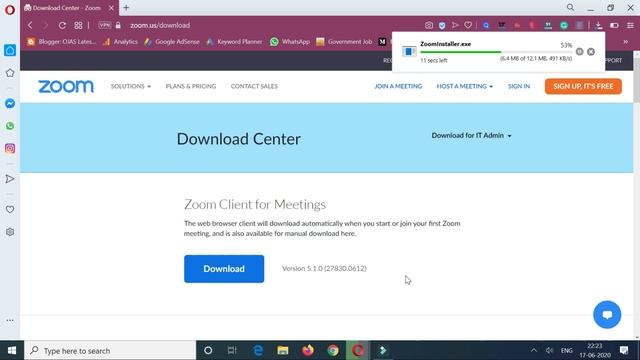Open Cortana circle on taskbar
640x360 pixels.
click(x=208, y=350)
